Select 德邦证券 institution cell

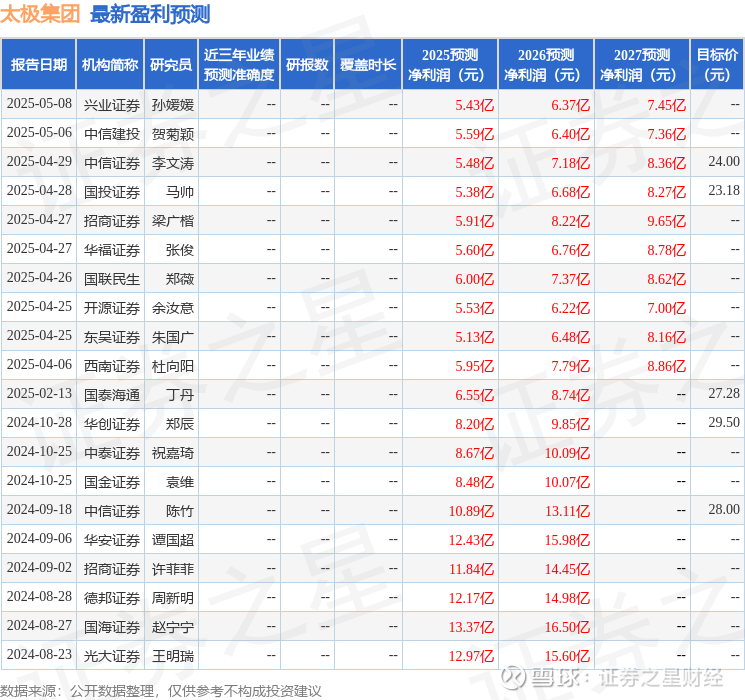tap(112, 598)
